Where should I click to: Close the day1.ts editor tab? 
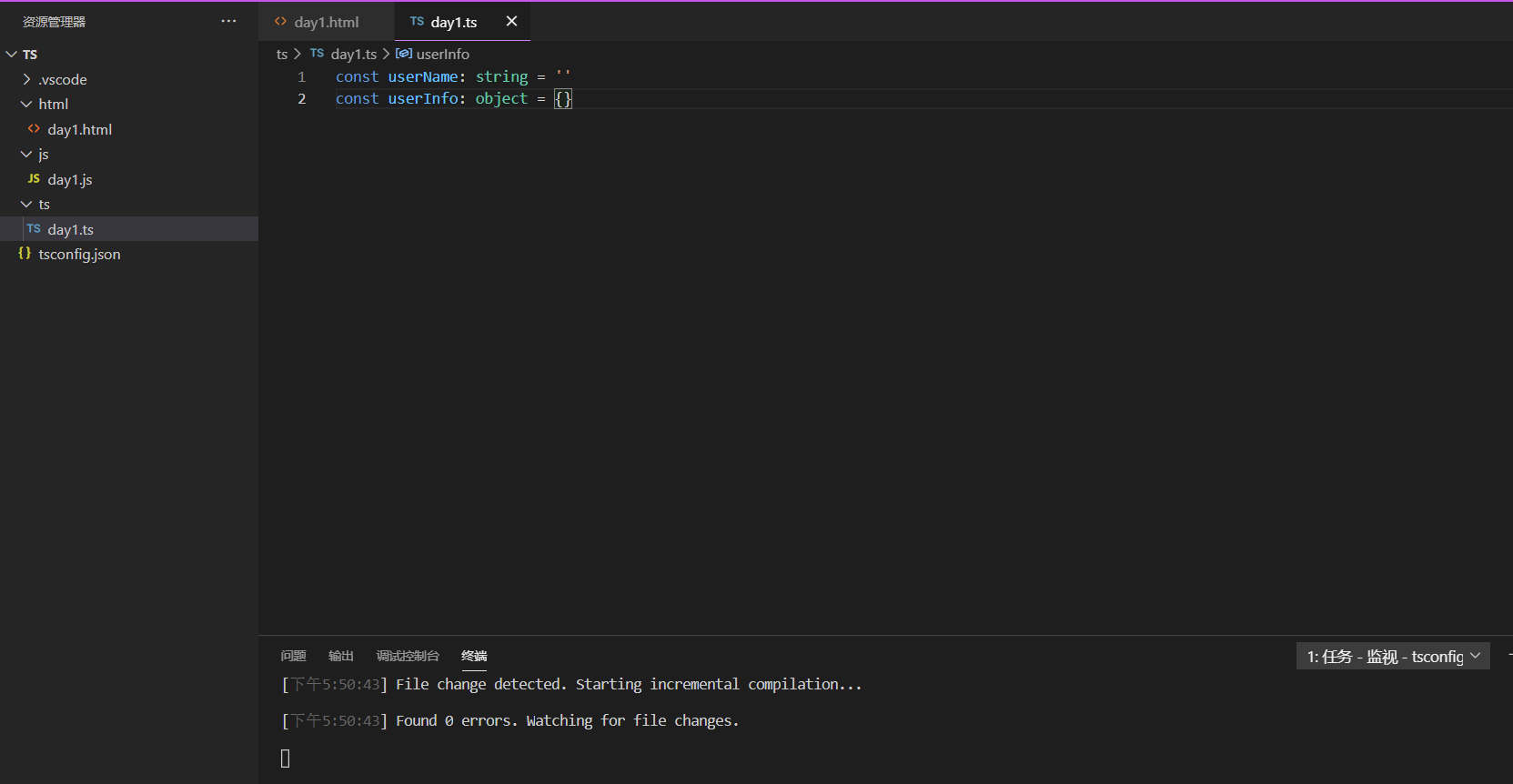[511, 21]
